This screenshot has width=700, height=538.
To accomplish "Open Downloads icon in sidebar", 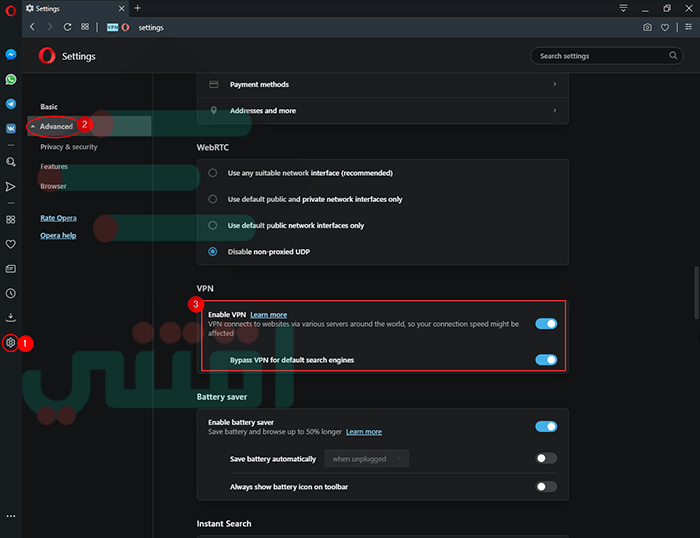I will coord(11,318).
